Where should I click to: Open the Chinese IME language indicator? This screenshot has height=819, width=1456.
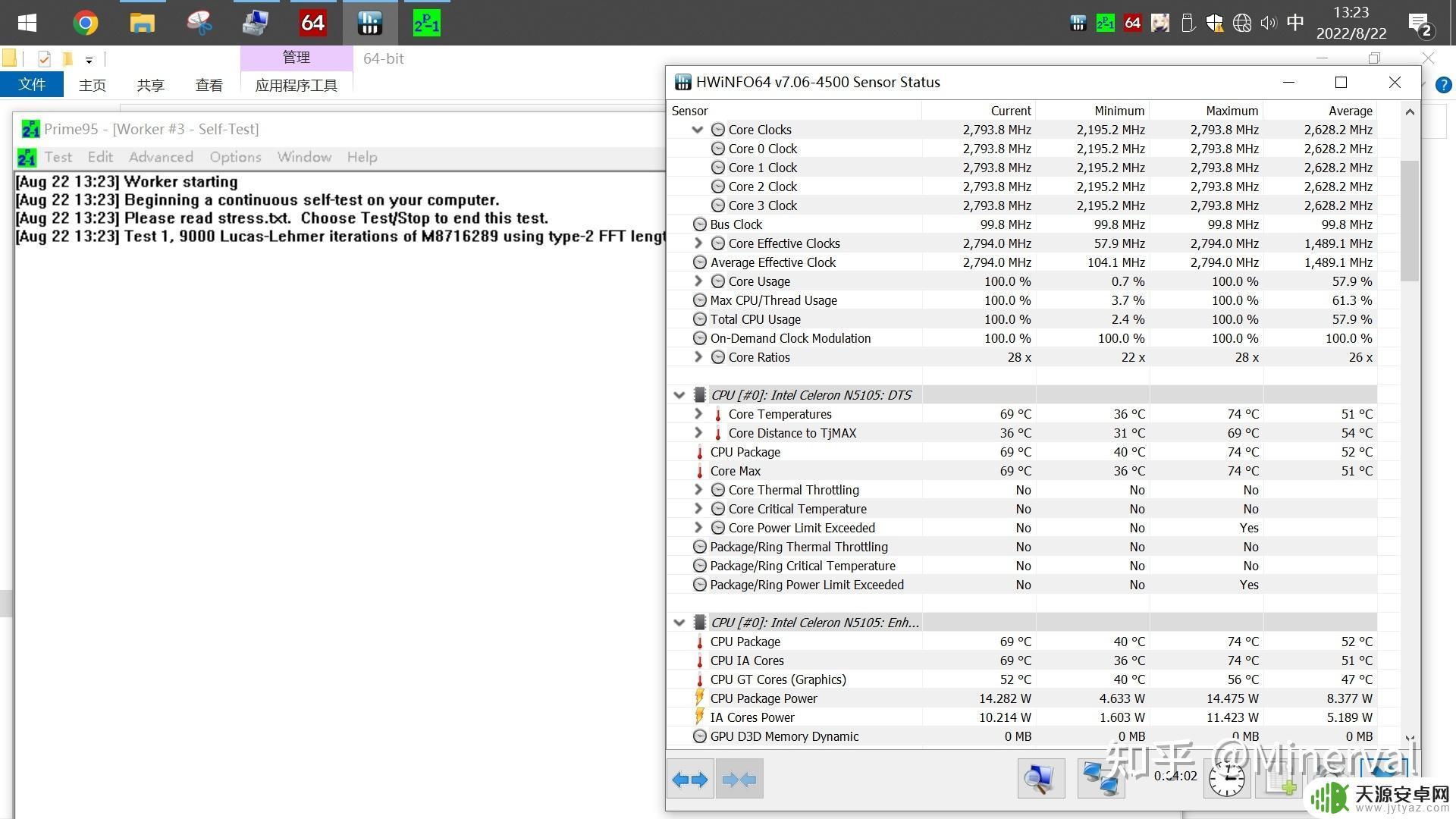tap(1295, 23)
